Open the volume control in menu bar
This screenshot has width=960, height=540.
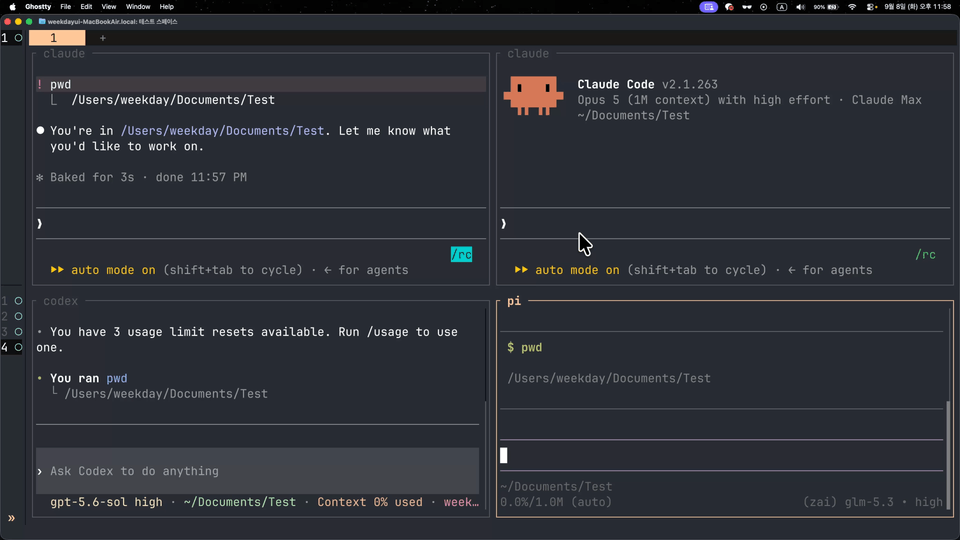coord(800,7)
